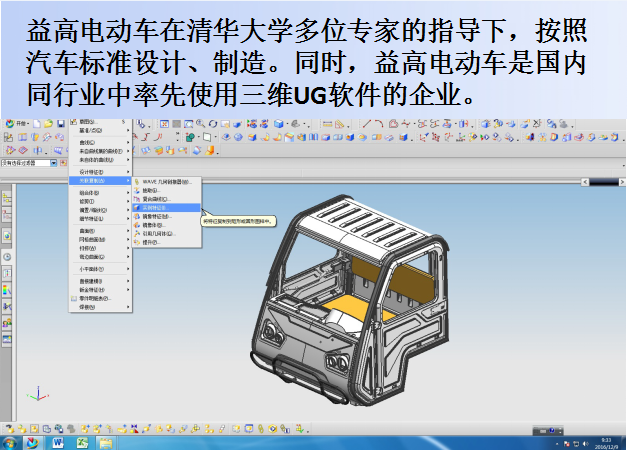
Task: Click first icon in second toolbar row
Action: [8, 138]
